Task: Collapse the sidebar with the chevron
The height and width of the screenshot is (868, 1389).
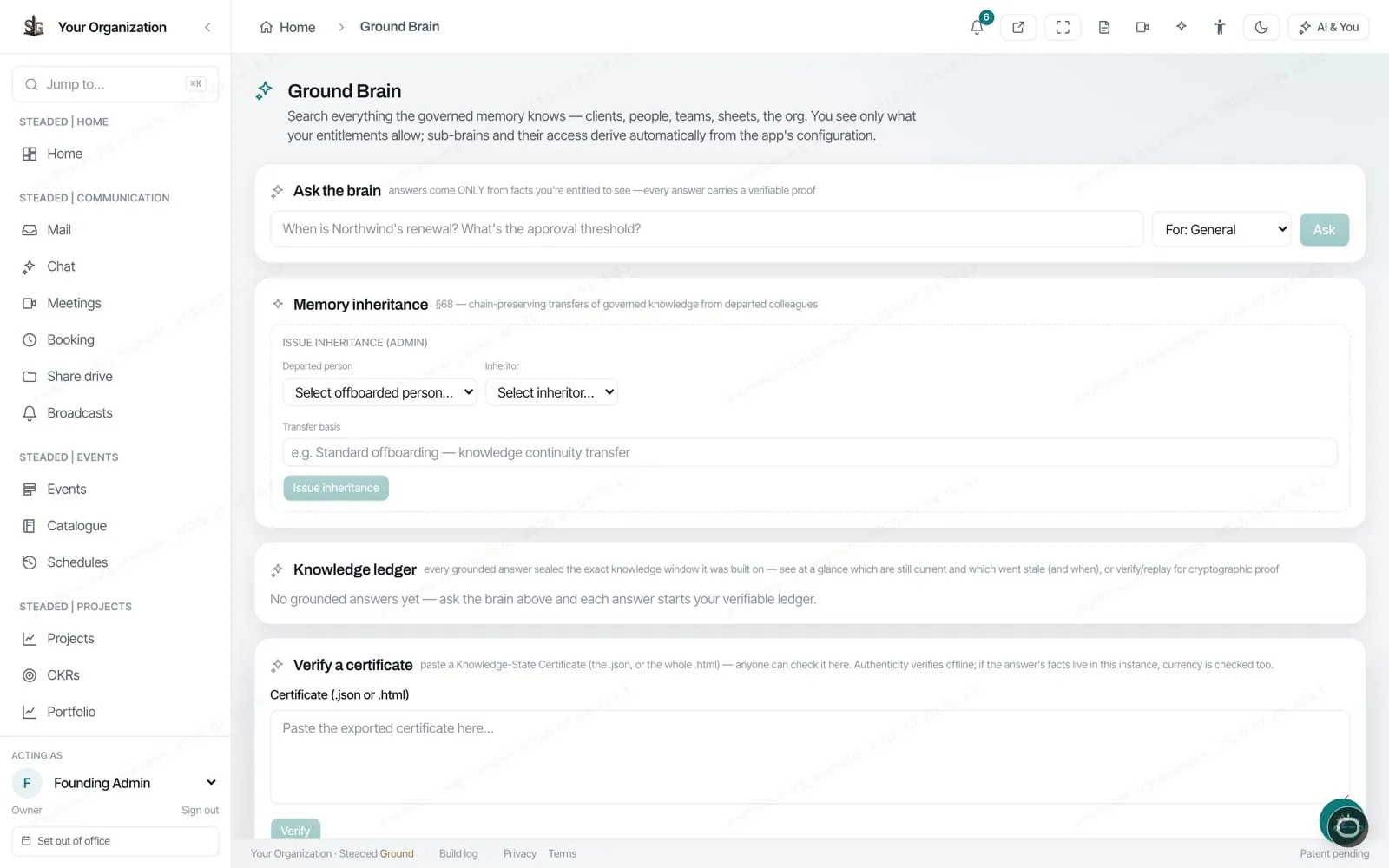Action: (207, 27)
